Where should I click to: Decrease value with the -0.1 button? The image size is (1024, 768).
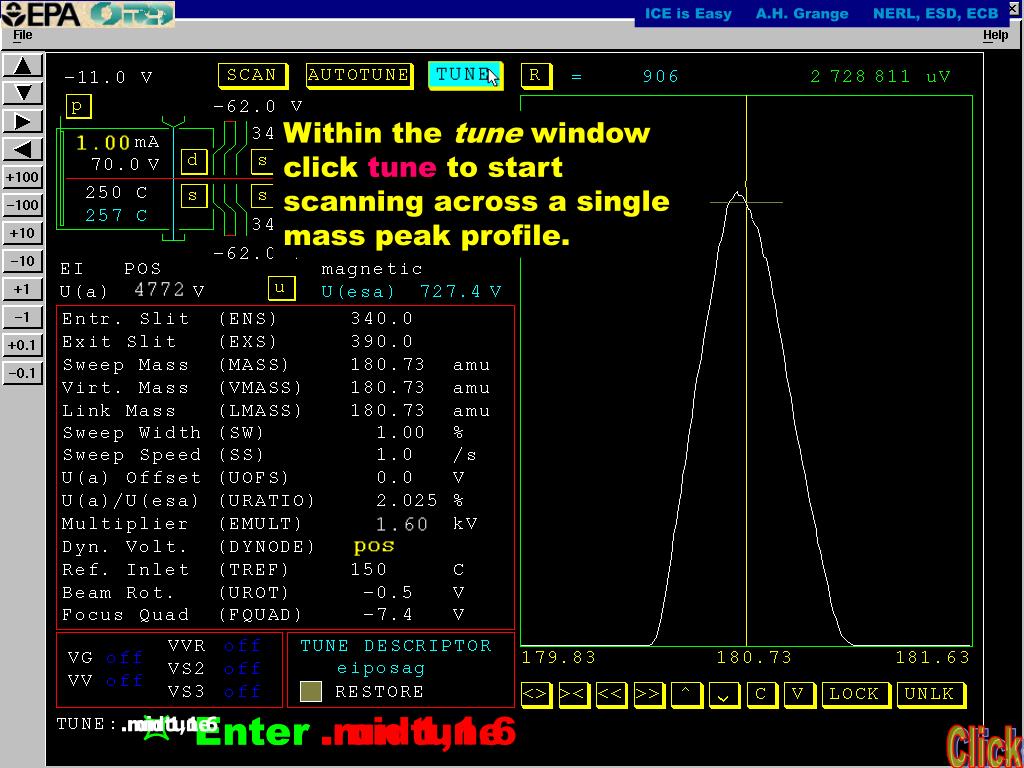[x=23, y=374]
